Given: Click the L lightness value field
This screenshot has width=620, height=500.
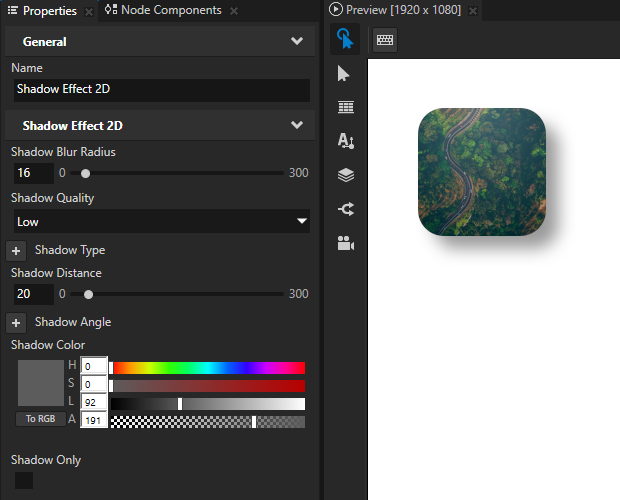Looking at the screenshot, I should pos(94,402).
